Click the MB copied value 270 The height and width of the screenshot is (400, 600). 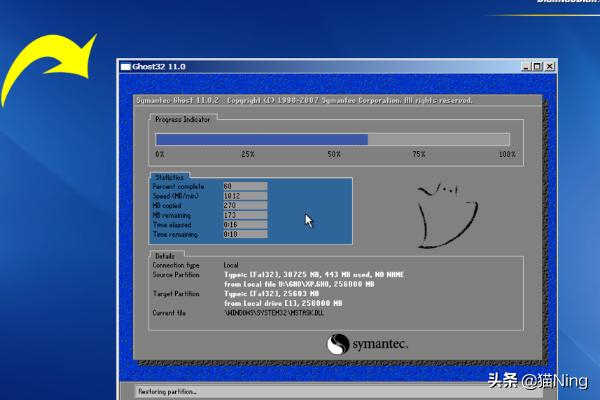tap(245, 206)
